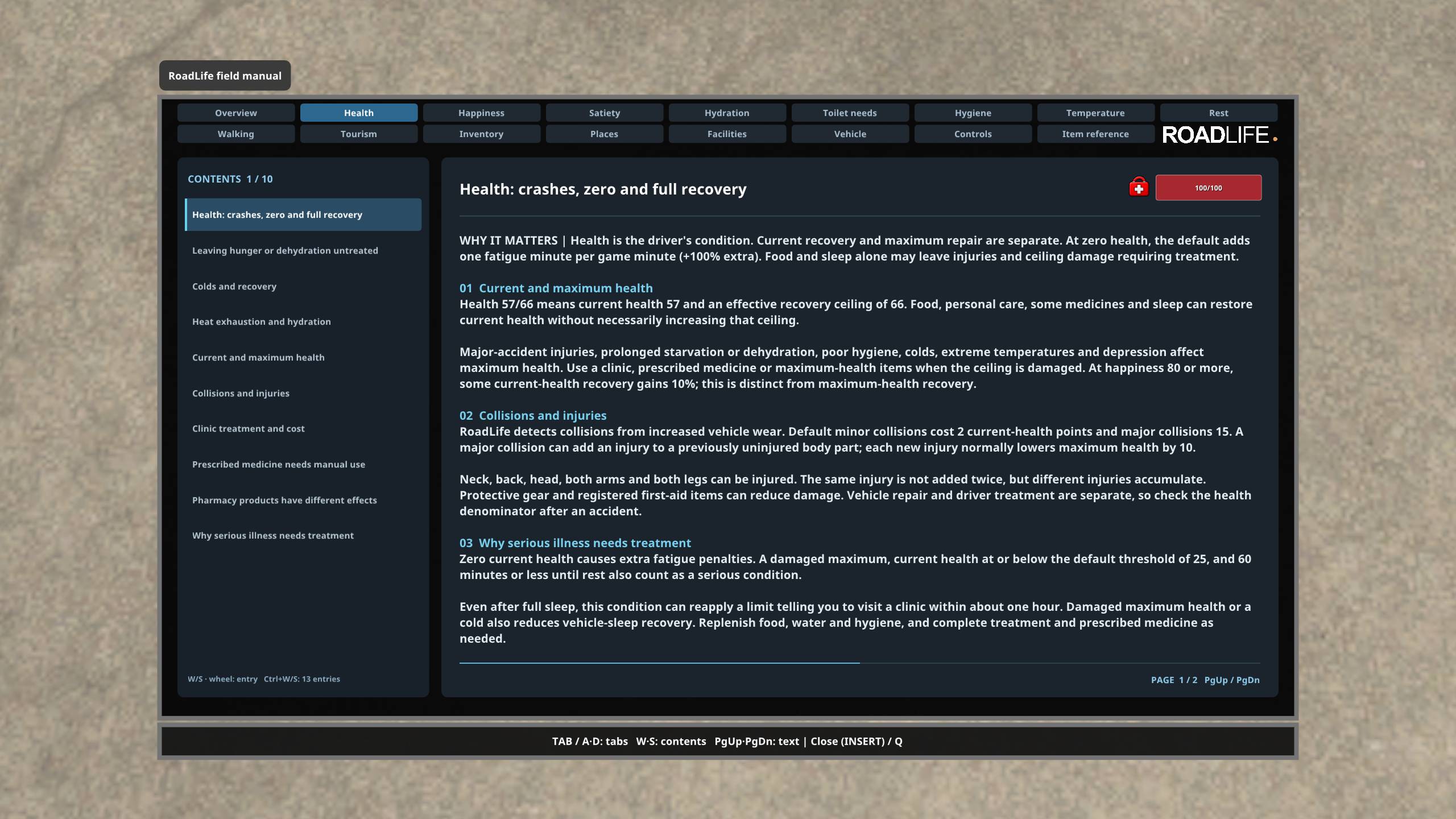1456x819 pixels.
Task: Click the page progress bar under the text
Action: pyautogui.click(x=860, y=663)
